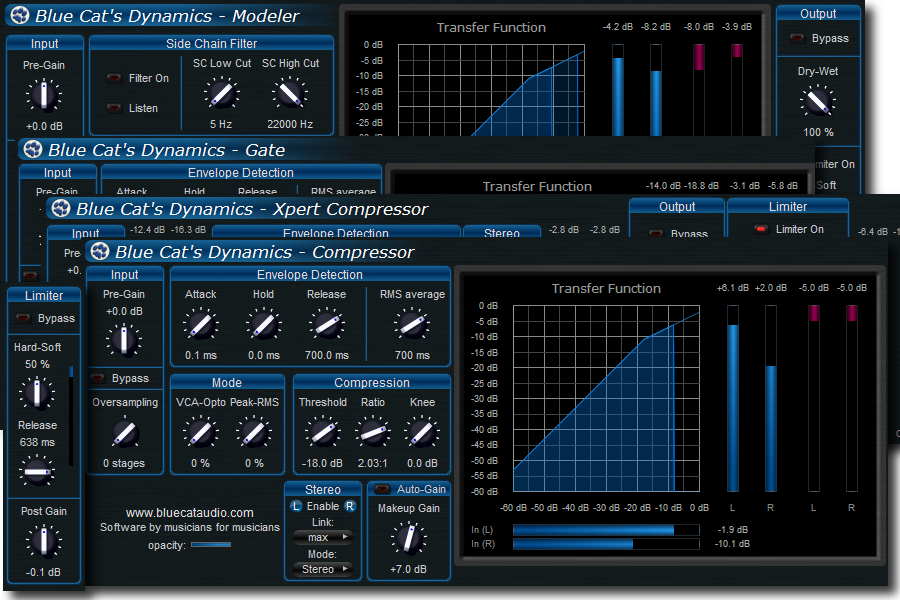
Task: Click the SC Low Cut knob
Action: tap(220, 95)
